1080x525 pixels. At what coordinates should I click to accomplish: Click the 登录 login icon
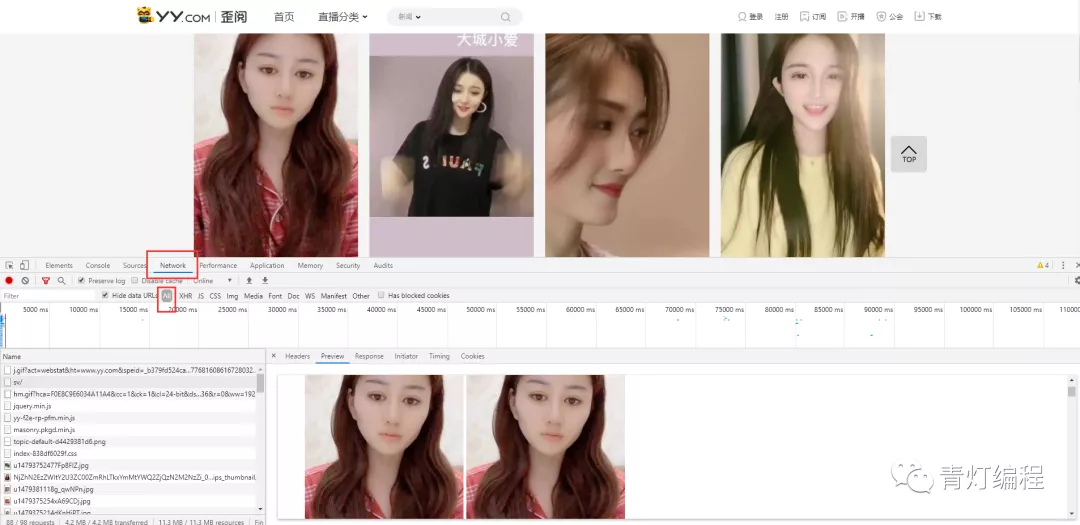742,17
